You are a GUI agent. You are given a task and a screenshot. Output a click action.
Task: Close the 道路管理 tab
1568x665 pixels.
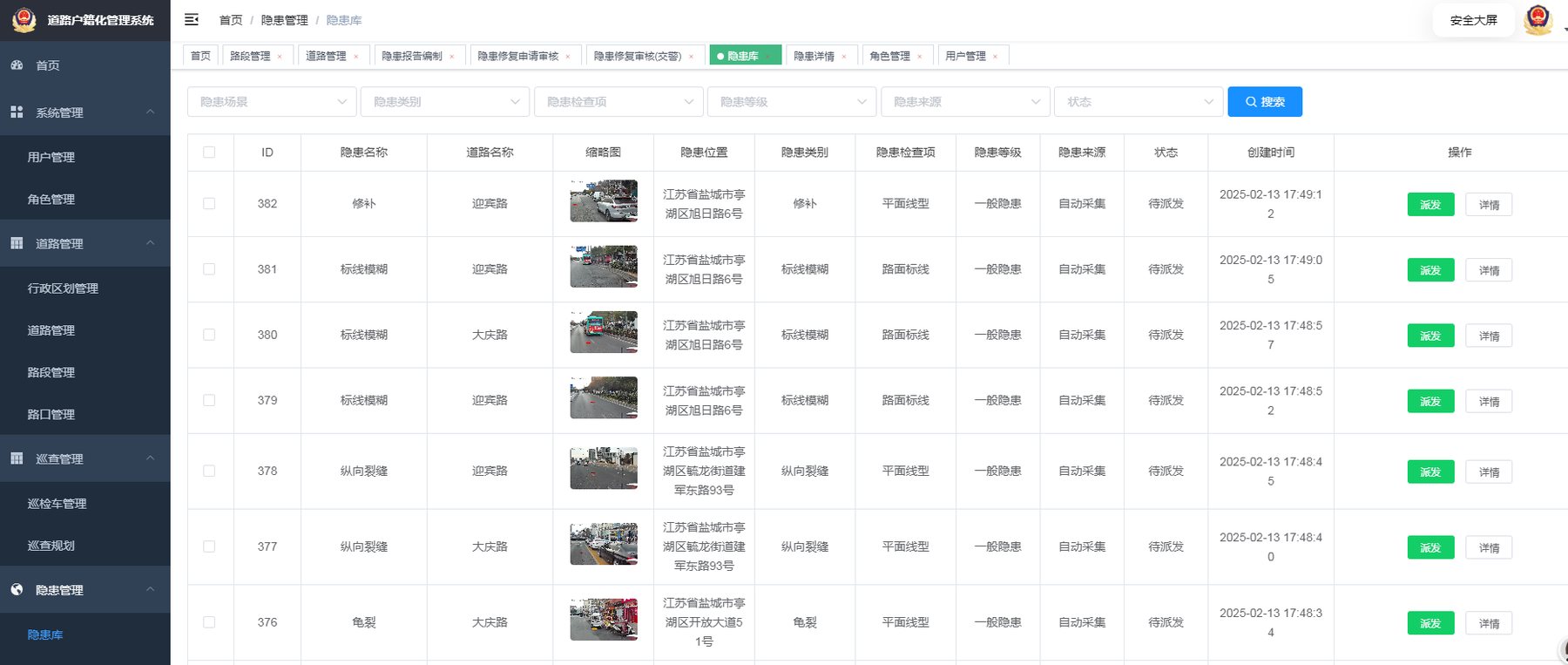point(355,57)
